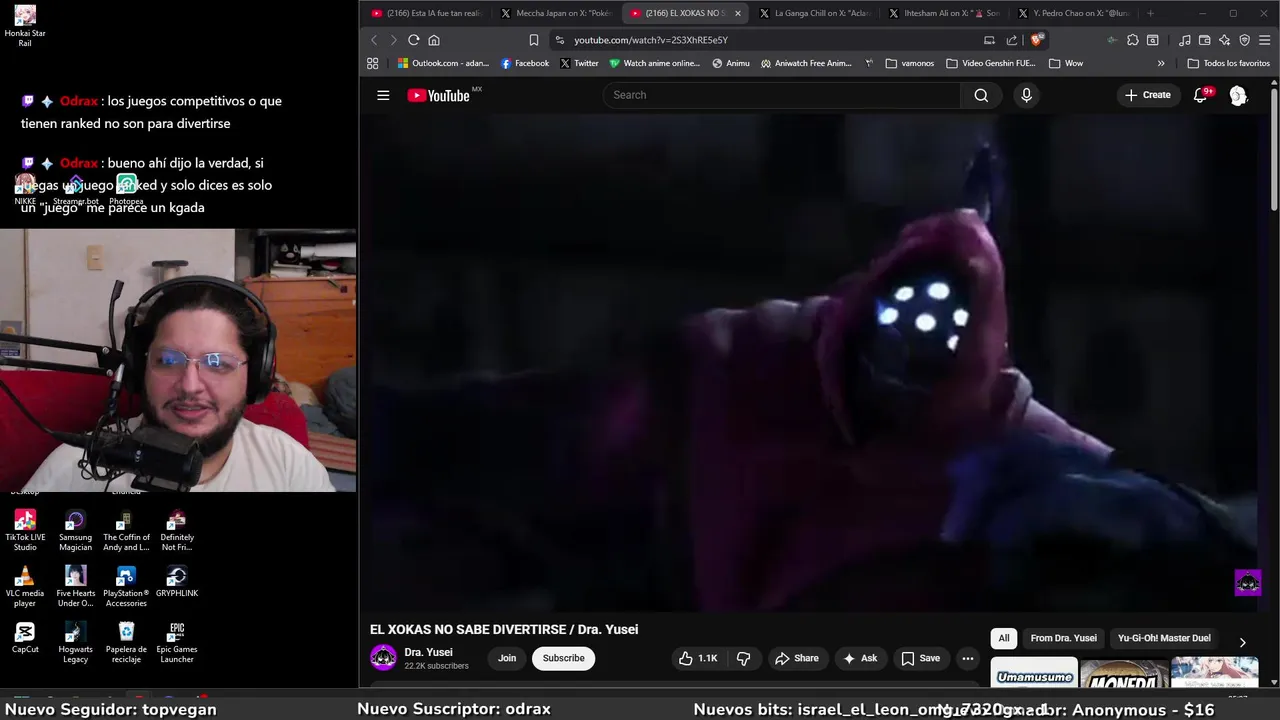Open the Papelera de reciclaje icon
The height and width of the screenshot is (720, 1280).
point(126,642)
